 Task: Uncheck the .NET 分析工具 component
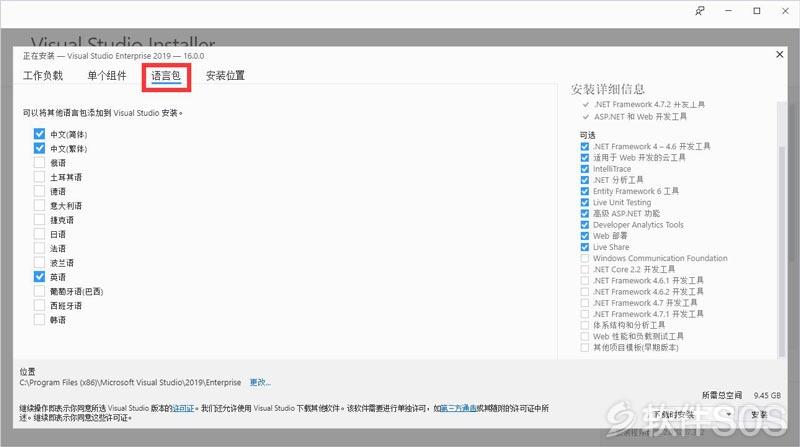tap(585, 180)
